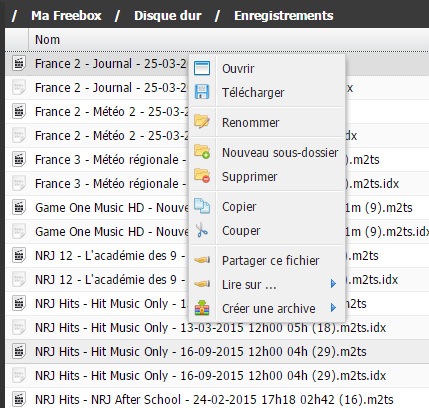Click file icon of NRJ Hits 16-09-2015 (29).m2ts.idx row
Viewport: 429px width, 408px height.
tap(19, 375)
